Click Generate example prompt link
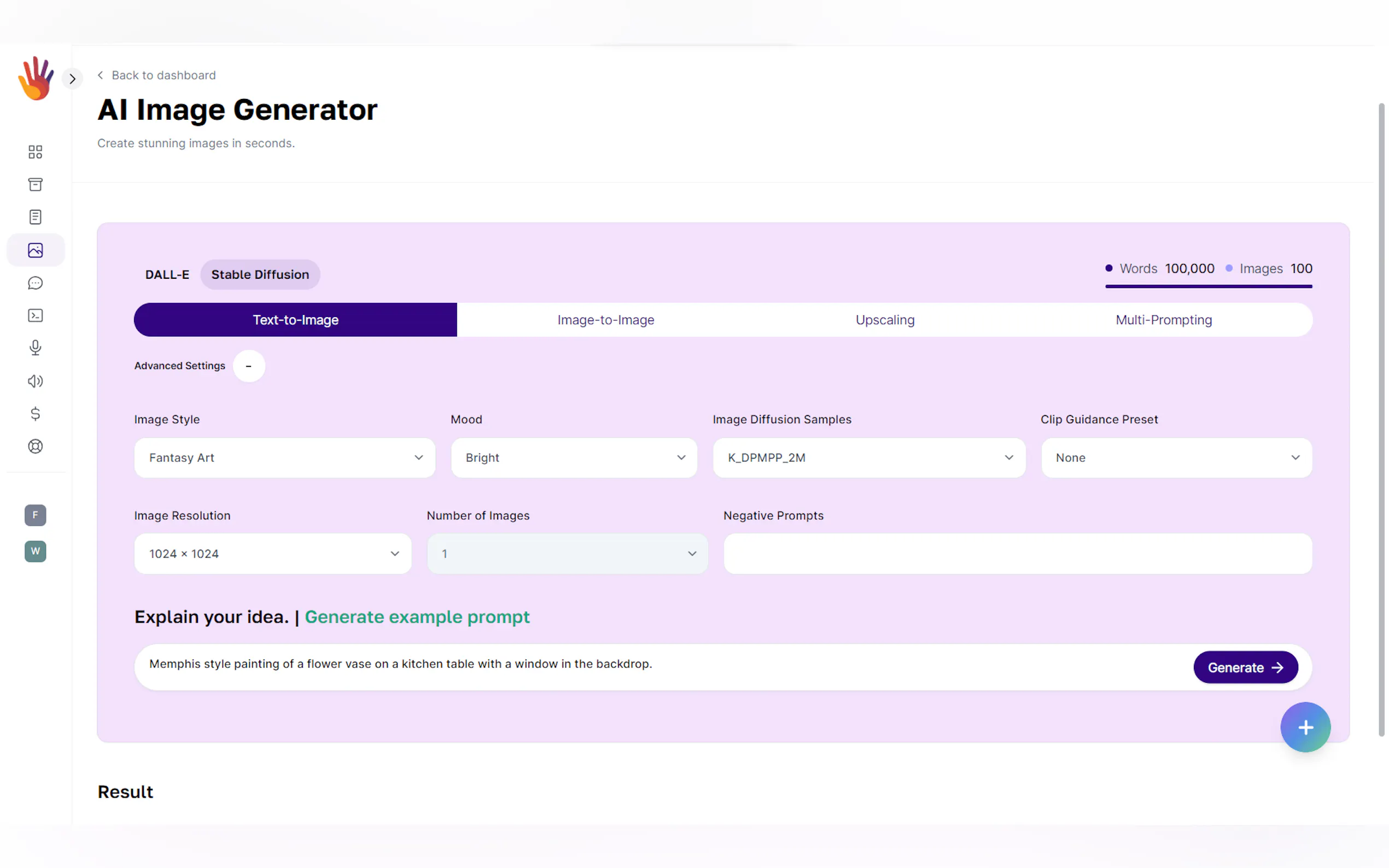This screenshot has height=868, width=1389. coord(417,617)
